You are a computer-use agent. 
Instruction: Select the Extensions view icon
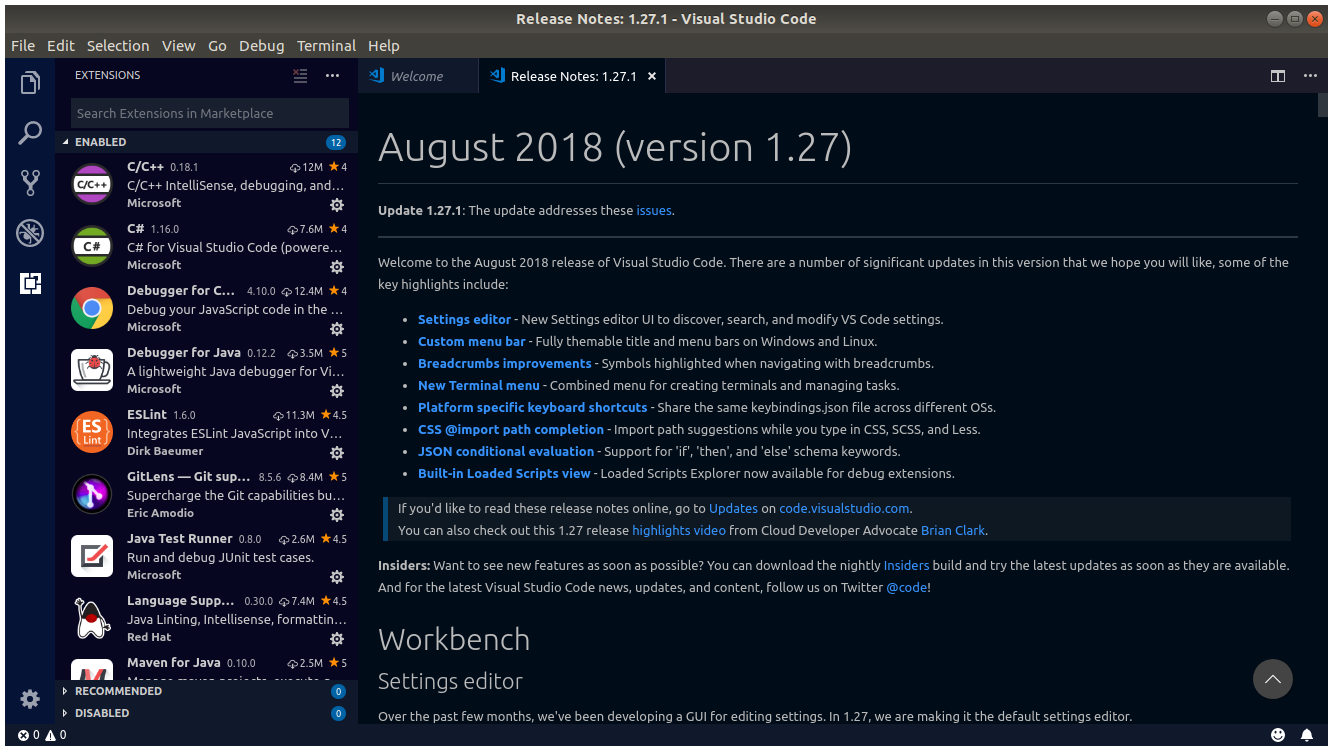point(30,284)
